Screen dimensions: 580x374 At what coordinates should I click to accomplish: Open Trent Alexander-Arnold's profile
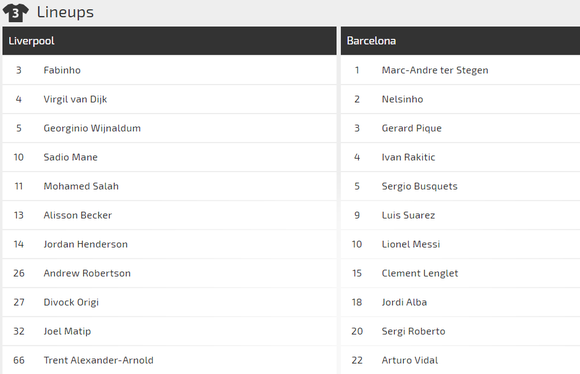click(98, 360)
